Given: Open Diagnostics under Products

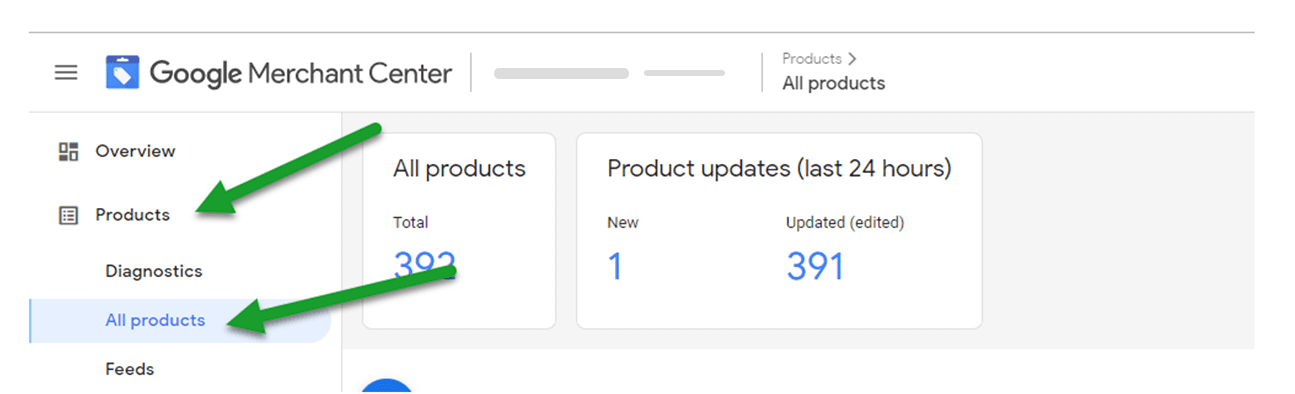Looking at the screenshot, I should (x=154, y=271).
